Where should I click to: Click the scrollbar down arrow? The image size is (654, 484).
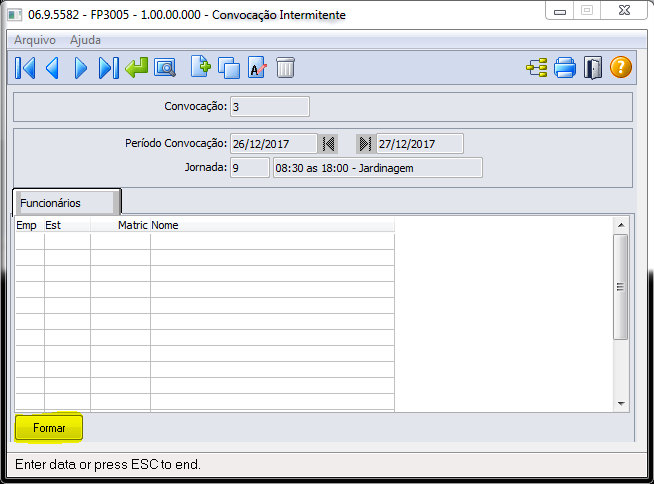coord(621,403)
